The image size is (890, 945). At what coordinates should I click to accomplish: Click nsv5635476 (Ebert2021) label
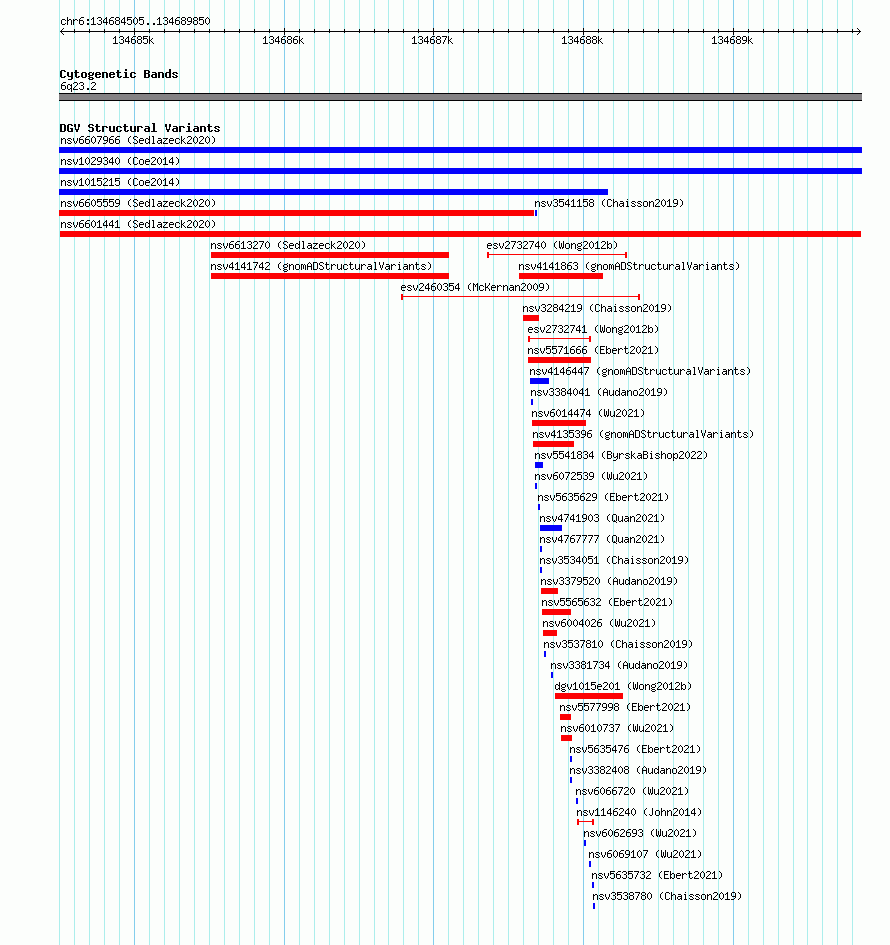coord(635,749)
